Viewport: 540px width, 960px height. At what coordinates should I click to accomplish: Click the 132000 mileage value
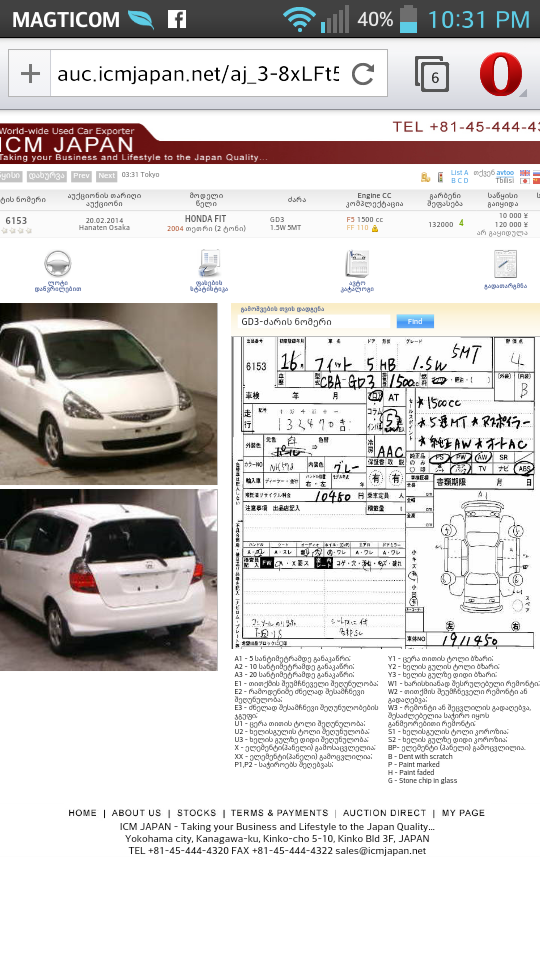(x=441, y=224)
